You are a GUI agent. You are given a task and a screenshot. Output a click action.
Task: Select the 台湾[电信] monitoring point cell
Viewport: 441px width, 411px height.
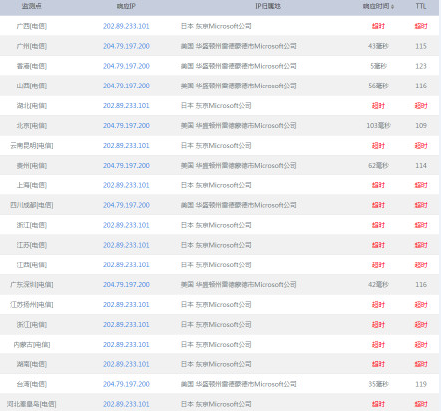pos(32,384)
